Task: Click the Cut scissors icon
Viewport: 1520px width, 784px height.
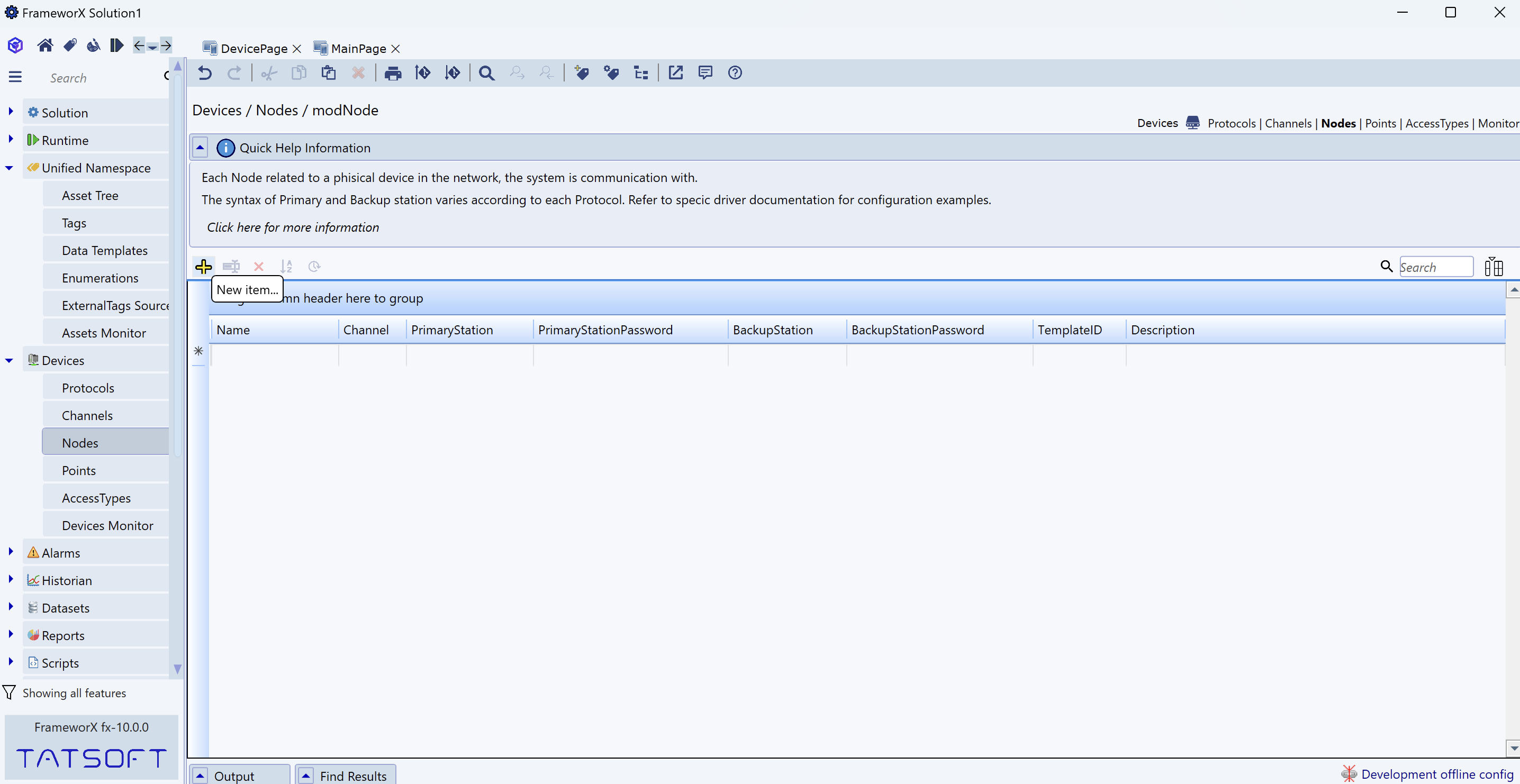Action: (x=269, y=72)
